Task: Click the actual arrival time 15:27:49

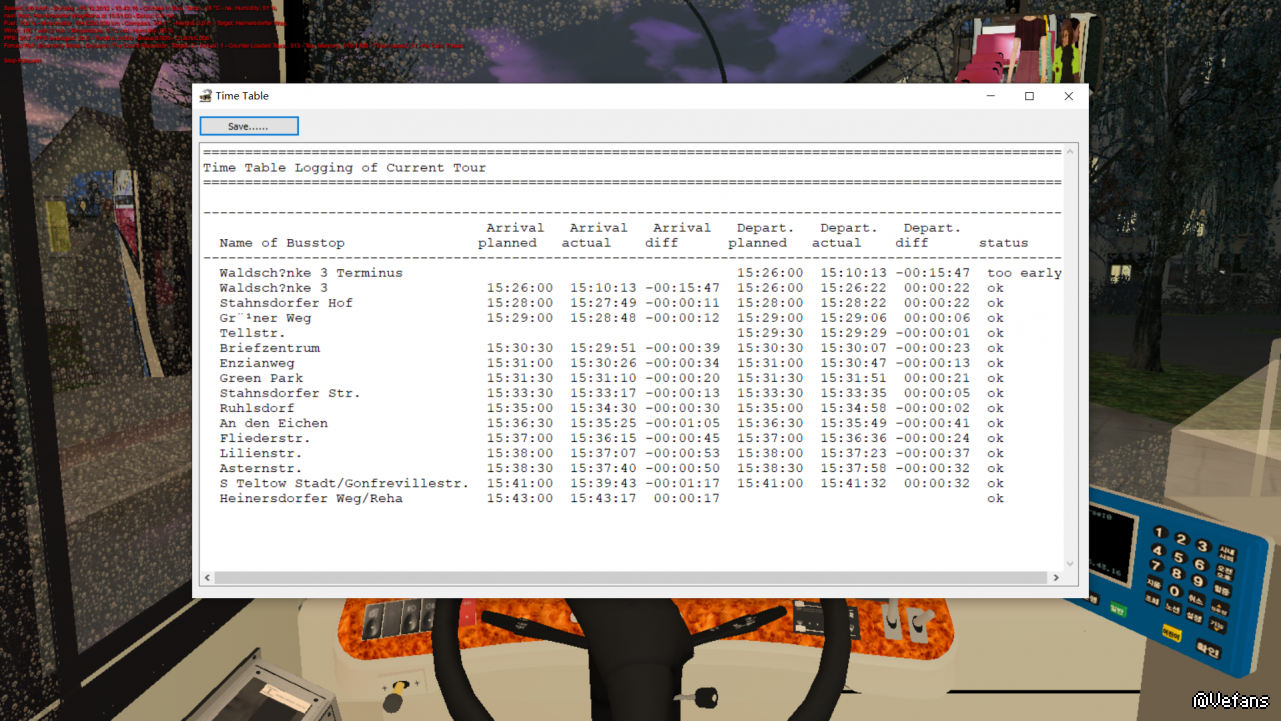Action: pyautogui.click(x=603, y=303)
